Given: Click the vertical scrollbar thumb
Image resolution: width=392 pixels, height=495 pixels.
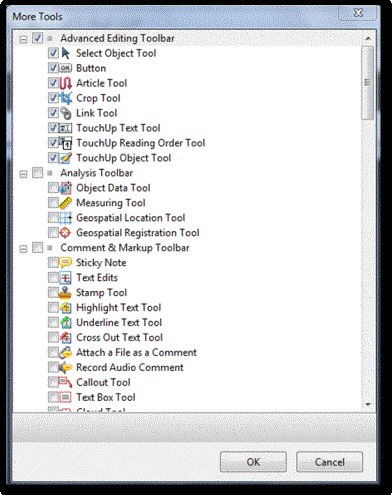Looking at the screenshot, I should [368, 83].
